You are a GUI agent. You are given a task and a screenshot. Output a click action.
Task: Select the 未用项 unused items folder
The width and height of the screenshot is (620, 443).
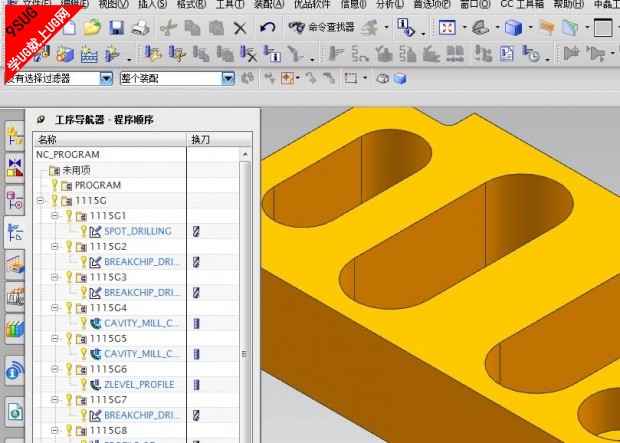pyautogui.click(x=76, y=170)
